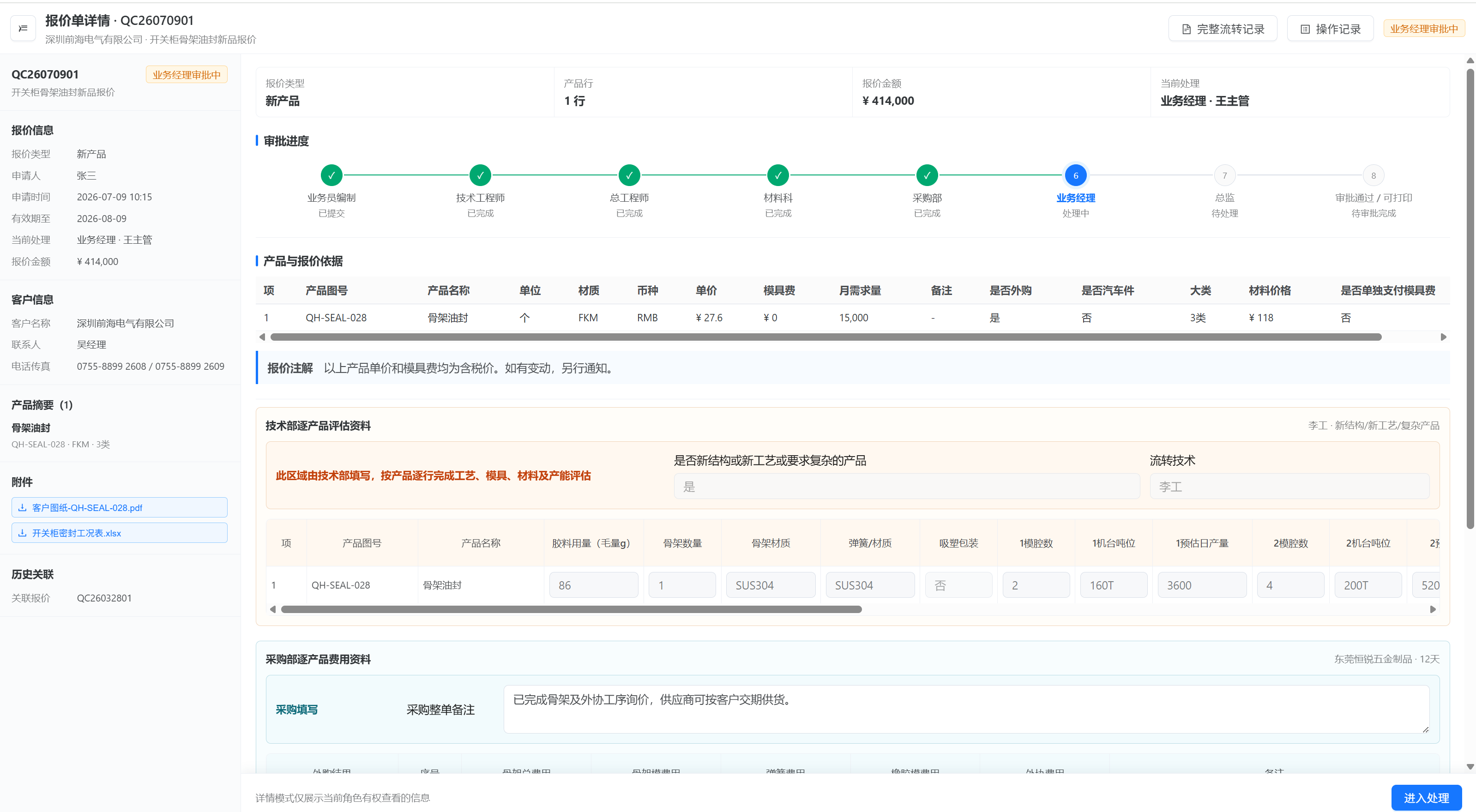Viewport: 1476px width, 812px height.
Task: Click page scrollbar down arrow
Action: pos(1470,766)
